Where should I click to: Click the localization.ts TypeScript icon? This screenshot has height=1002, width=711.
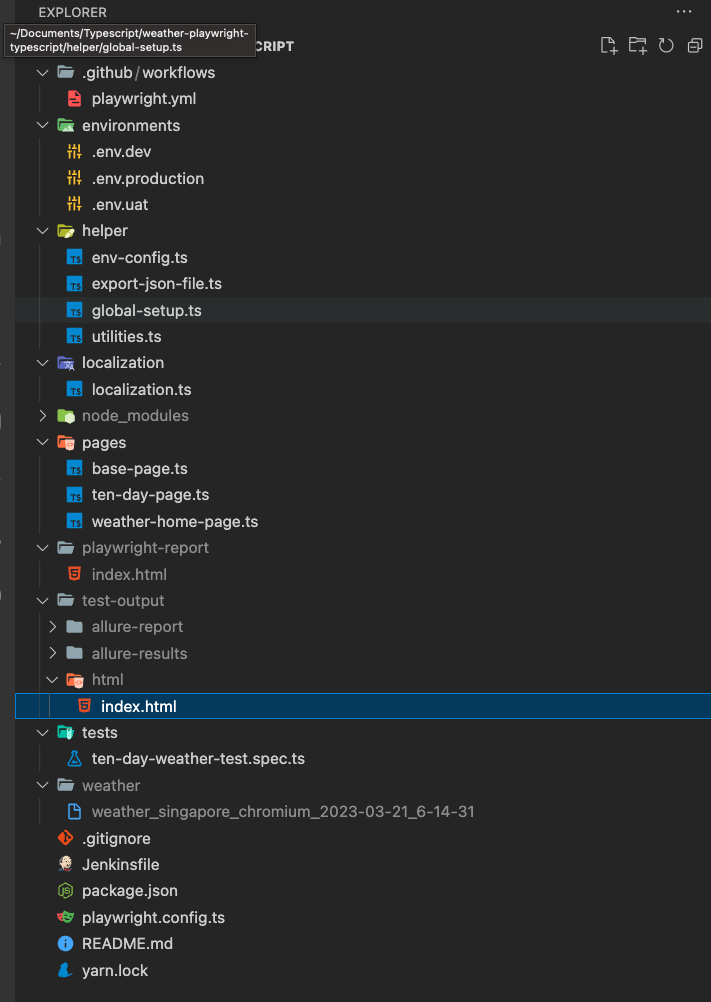[75, 389]
